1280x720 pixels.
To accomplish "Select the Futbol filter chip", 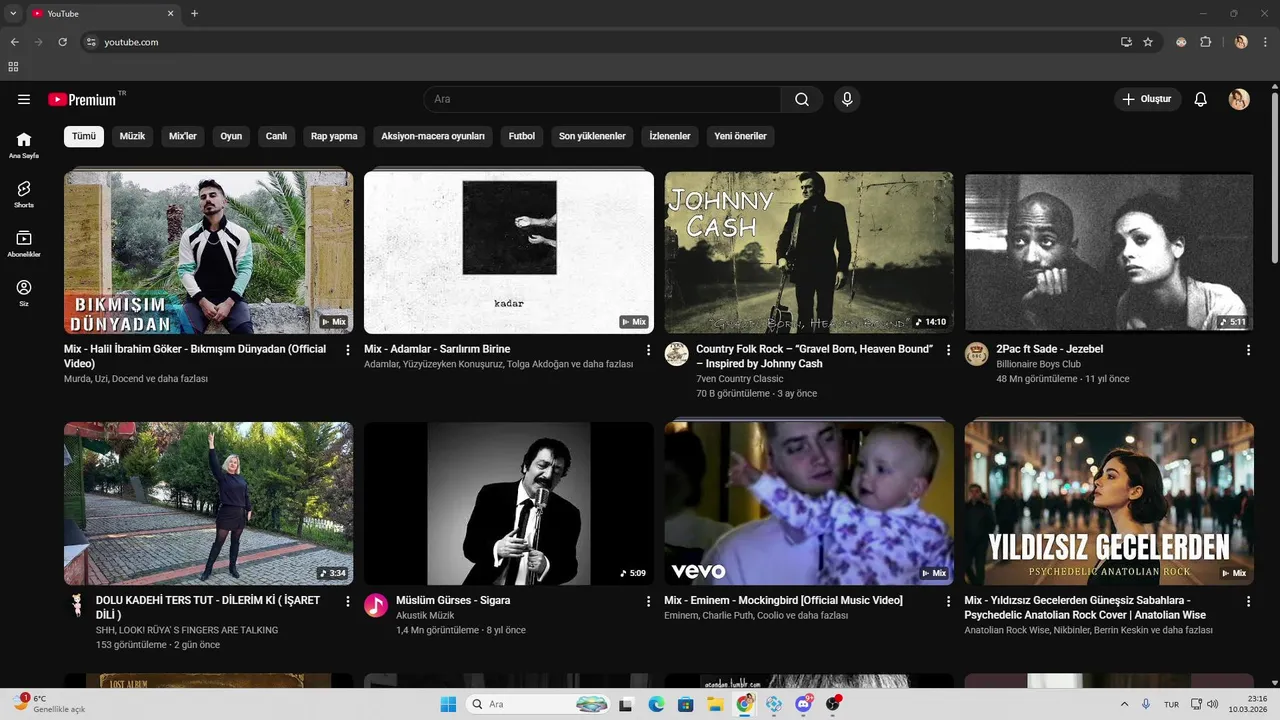I will (x=522, y=136).
